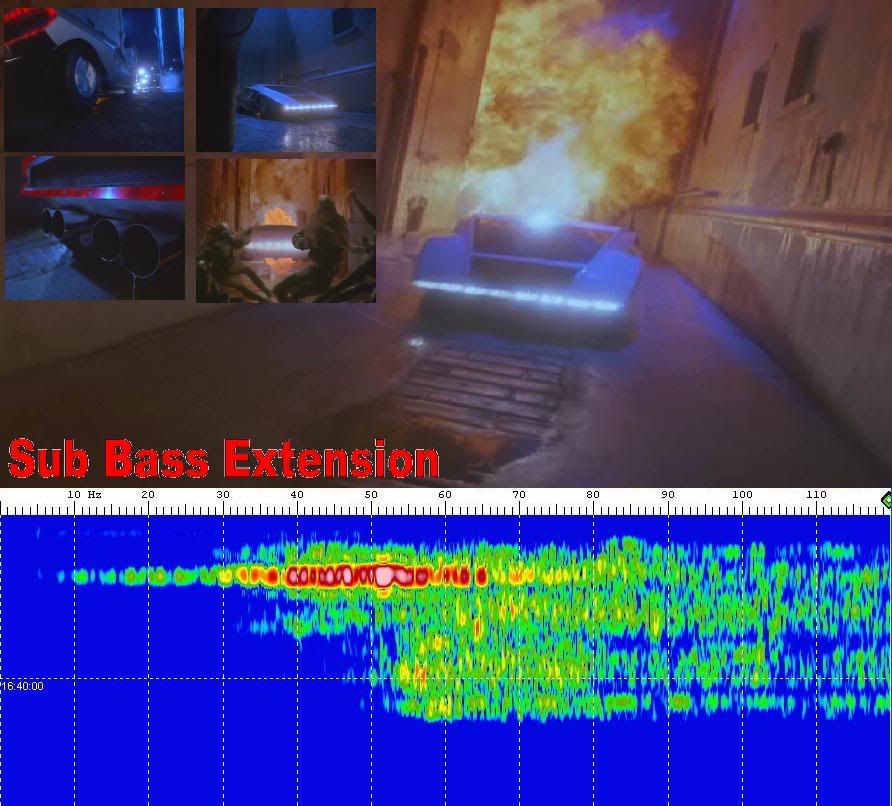Open the exhaust pipes thumbnail
Image resolution: width=892 pixels, height=806 pixels.
94,228
